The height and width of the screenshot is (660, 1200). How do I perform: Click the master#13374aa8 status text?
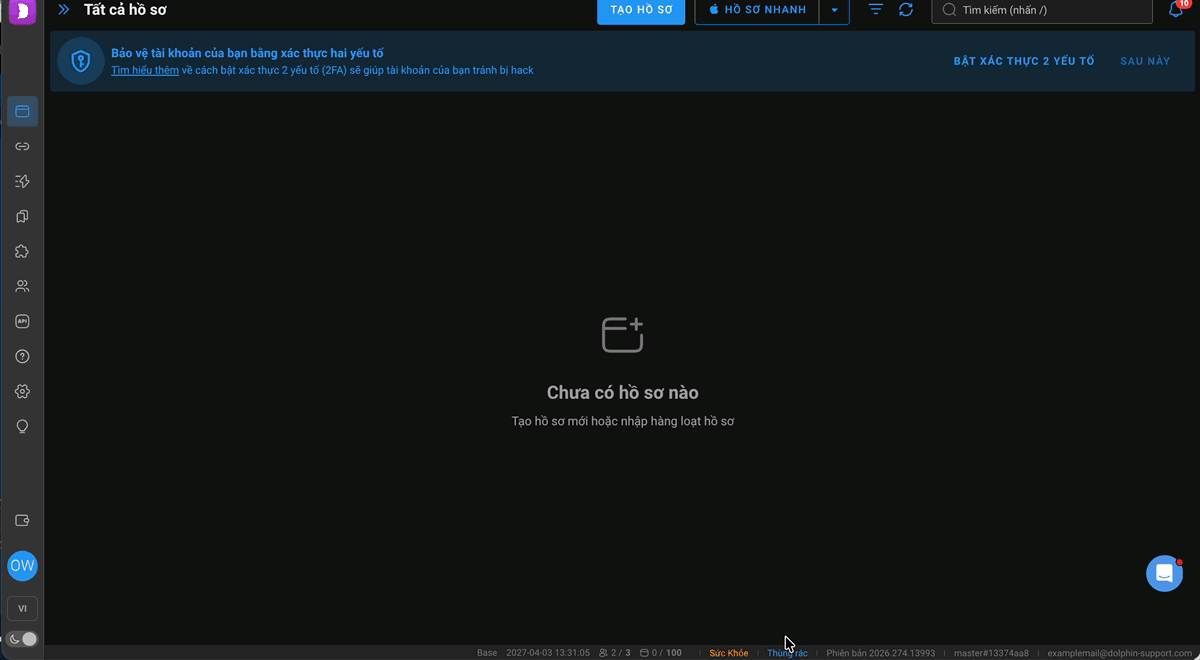click(991, 653)
